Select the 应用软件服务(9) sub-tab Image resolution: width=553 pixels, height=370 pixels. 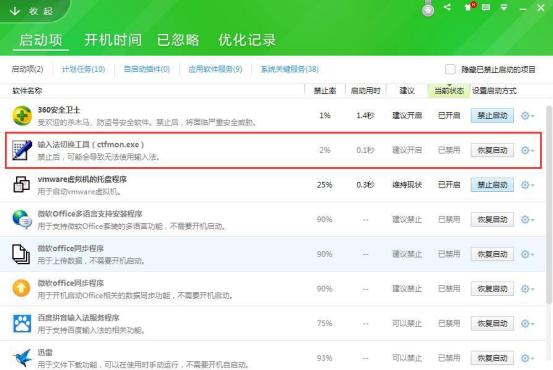215,69
